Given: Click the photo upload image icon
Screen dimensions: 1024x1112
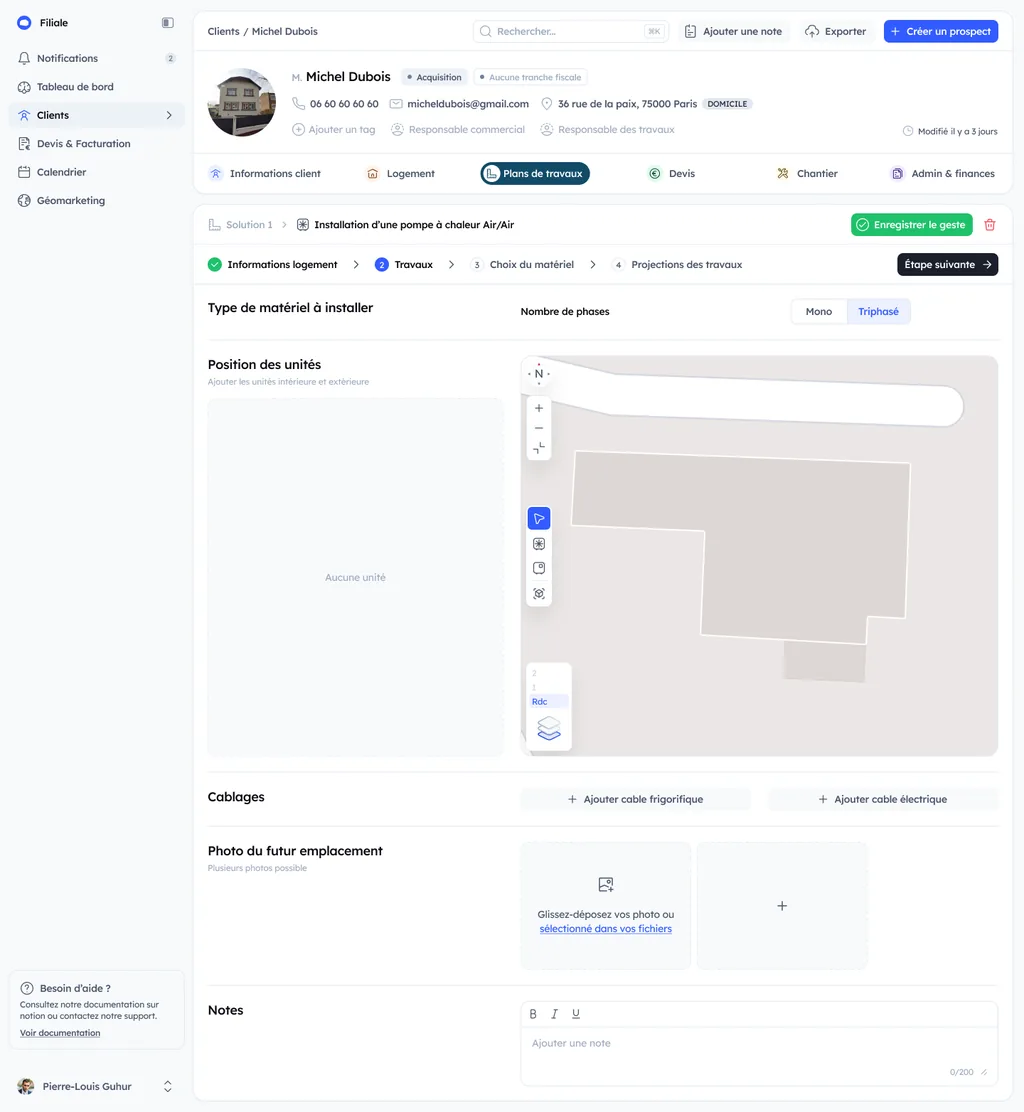Looking at the screenshot, I should [606, 884].
